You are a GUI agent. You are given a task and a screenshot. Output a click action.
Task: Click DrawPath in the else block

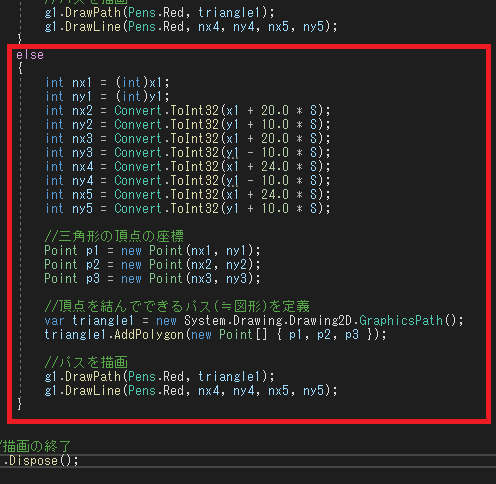[93, 377]
